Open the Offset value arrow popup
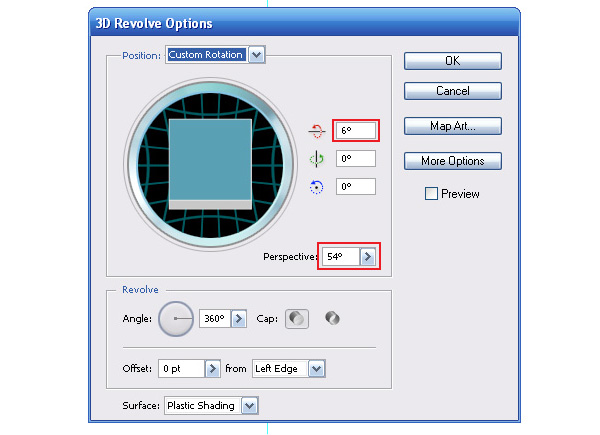This screenshot has height=435, width=600. click(x=212, y=369)
